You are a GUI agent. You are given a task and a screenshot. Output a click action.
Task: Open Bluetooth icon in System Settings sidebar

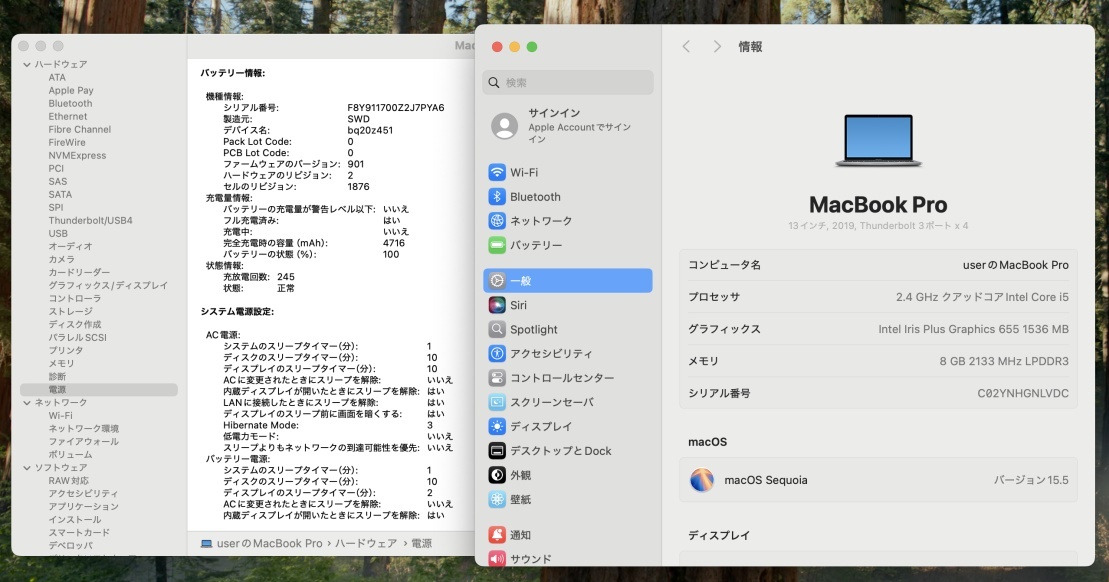click(x=497, y=197)
